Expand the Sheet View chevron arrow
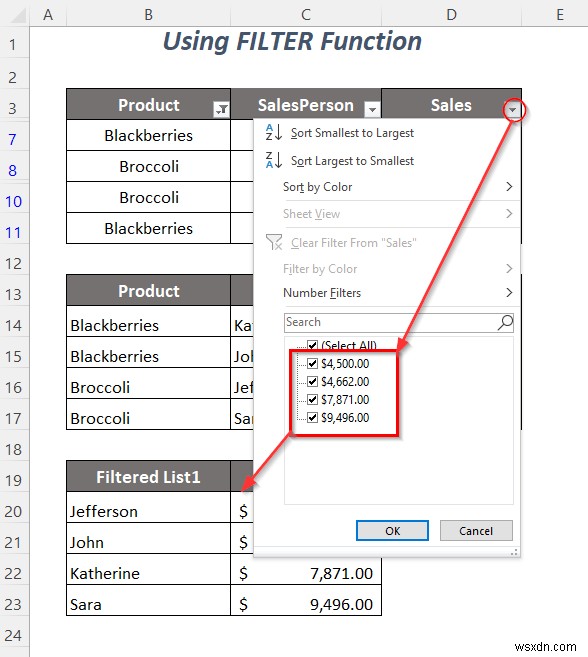 coord(509,214)
